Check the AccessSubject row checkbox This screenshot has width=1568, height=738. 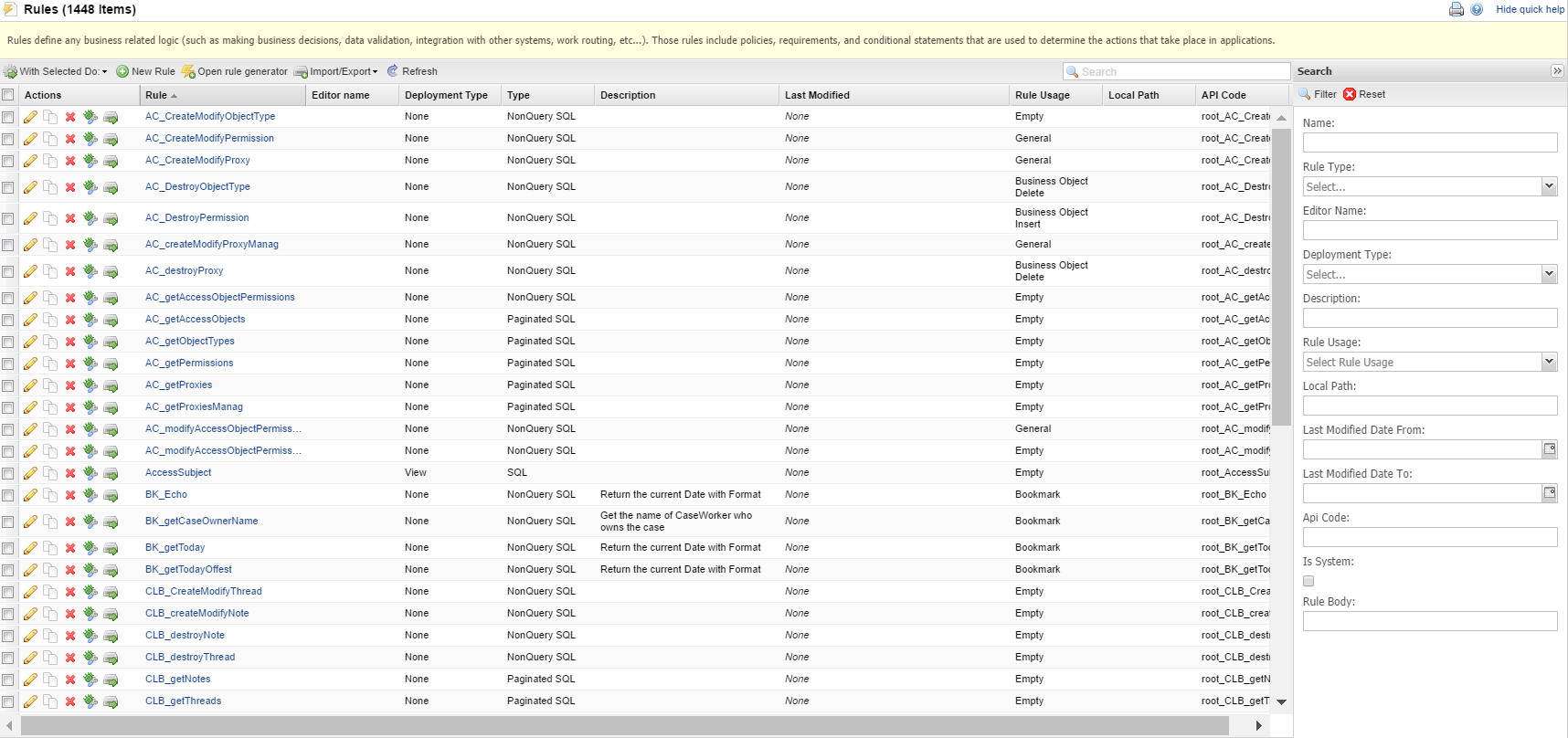[x=8, y=473]
